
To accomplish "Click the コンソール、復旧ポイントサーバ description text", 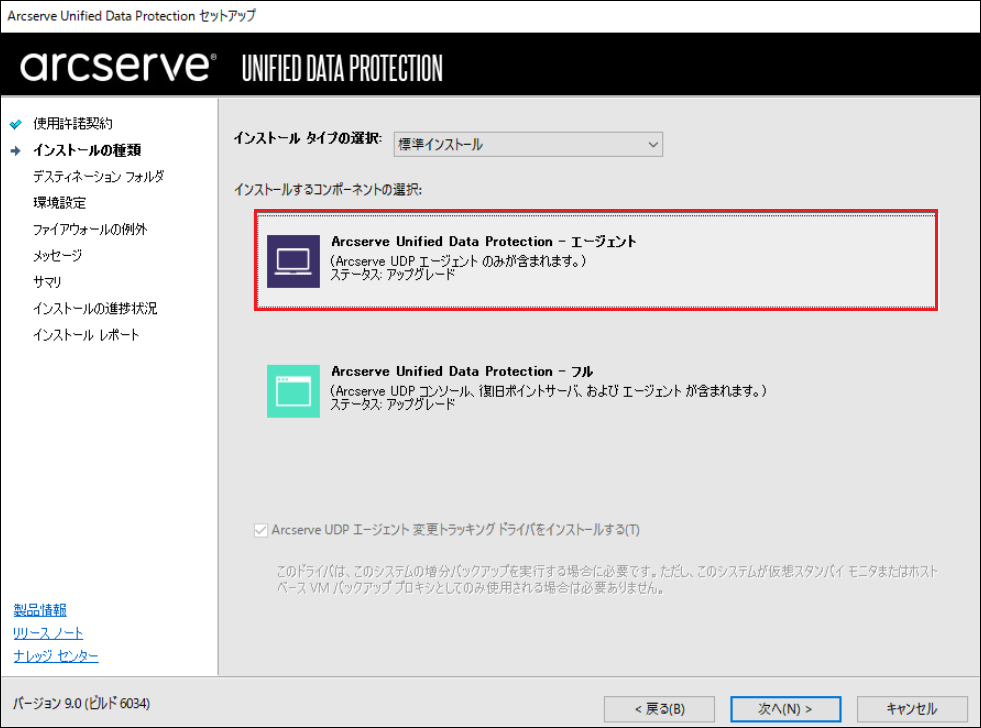I will click(x=548, y=391).
